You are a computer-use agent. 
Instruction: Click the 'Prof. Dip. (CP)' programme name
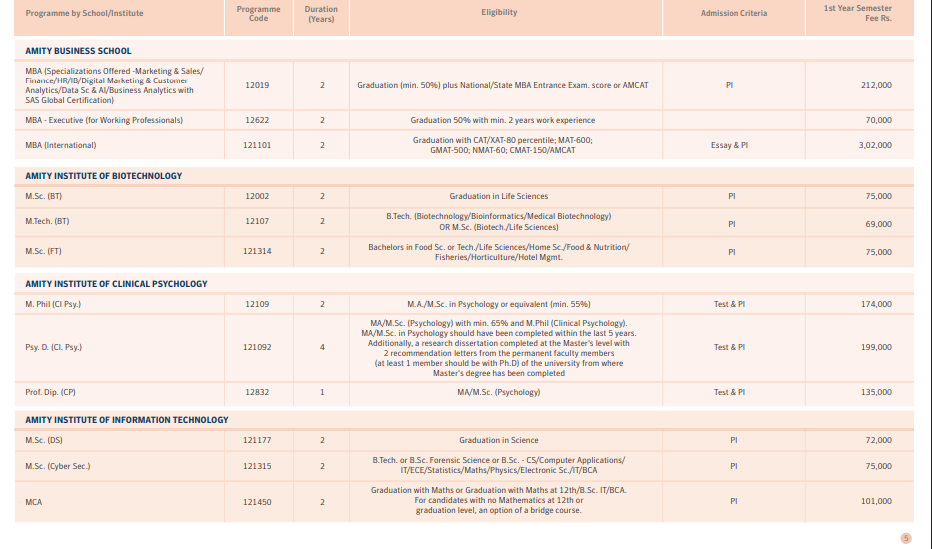51,392
